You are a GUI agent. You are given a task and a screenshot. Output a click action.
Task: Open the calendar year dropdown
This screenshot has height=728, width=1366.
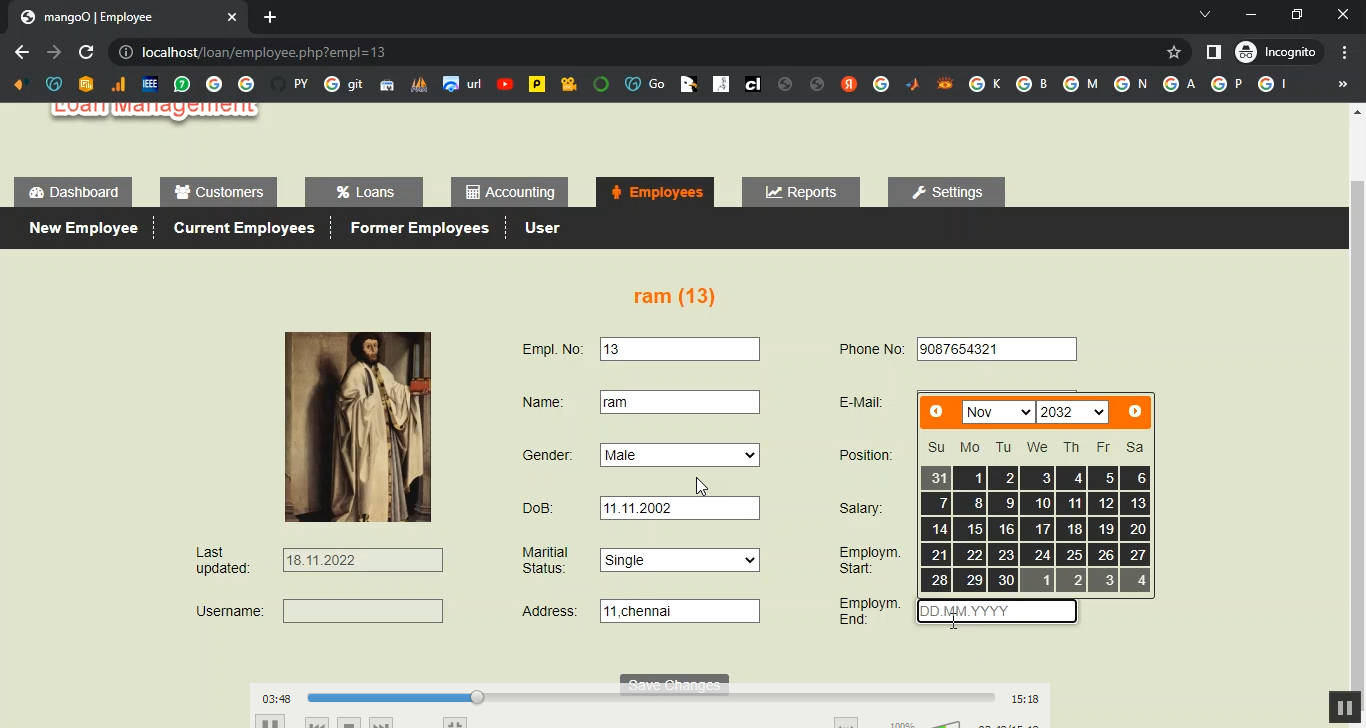[x=1072, y=412]
